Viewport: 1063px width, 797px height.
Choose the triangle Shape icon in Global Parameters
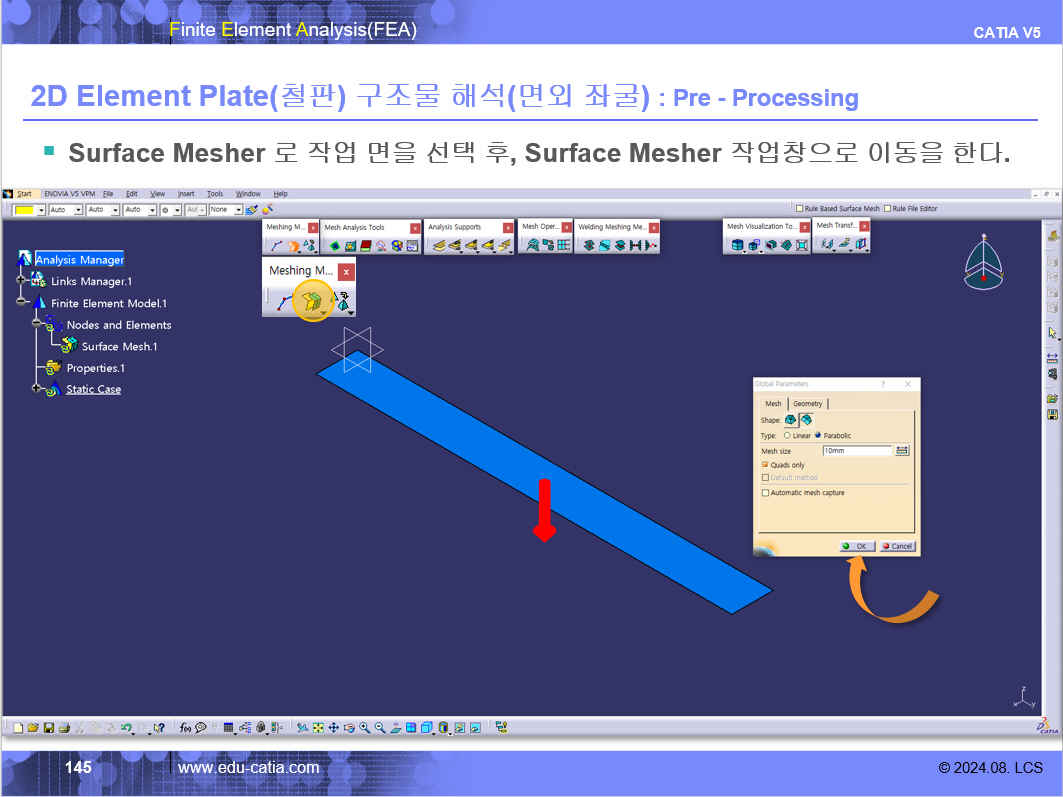(x=790, y=420)
